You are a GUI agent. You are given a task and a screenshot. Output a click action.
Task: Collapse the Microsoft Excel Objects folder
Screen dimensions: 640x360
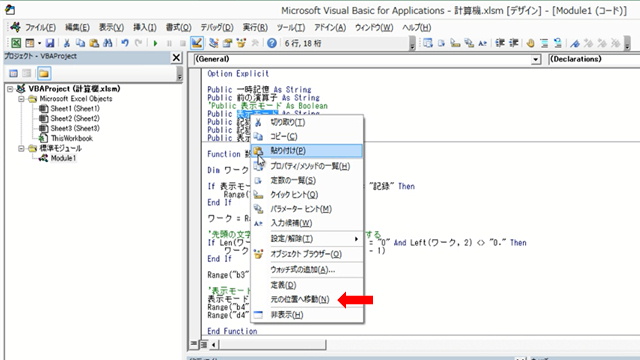click(21, 99)
